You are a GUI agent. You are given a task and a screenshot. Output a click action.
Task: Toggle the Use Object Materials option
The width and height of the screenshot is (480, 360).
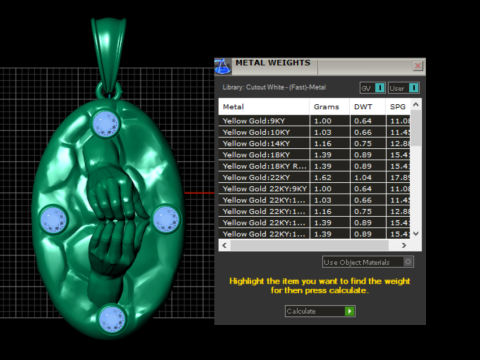coord(368,262)
